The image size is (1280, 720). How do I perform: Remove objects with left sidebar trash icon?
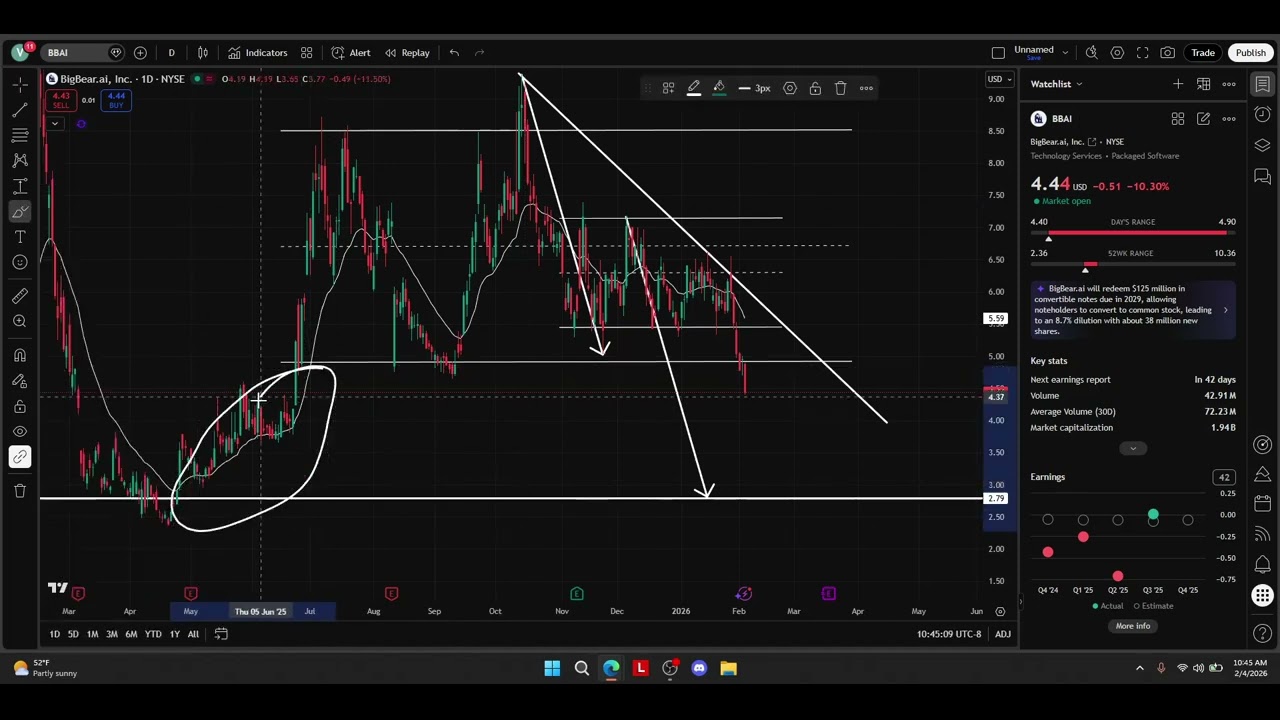click(x=20, y=490)
